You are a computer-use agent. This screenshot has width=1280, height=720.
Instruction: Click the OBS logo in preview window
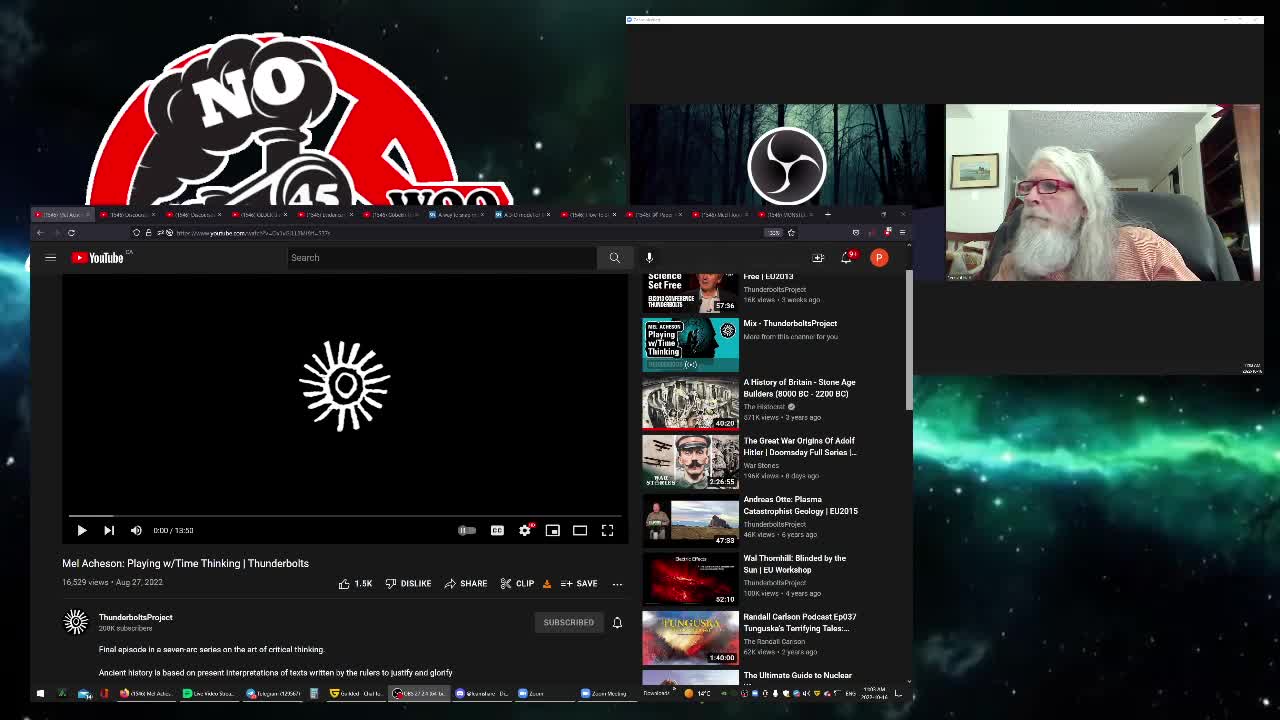(786, 165)
